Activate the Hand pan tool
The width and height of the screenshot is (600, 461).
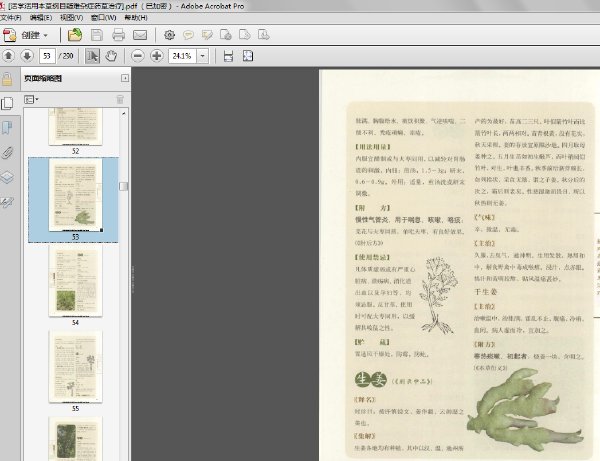click(x=111, y=56)
